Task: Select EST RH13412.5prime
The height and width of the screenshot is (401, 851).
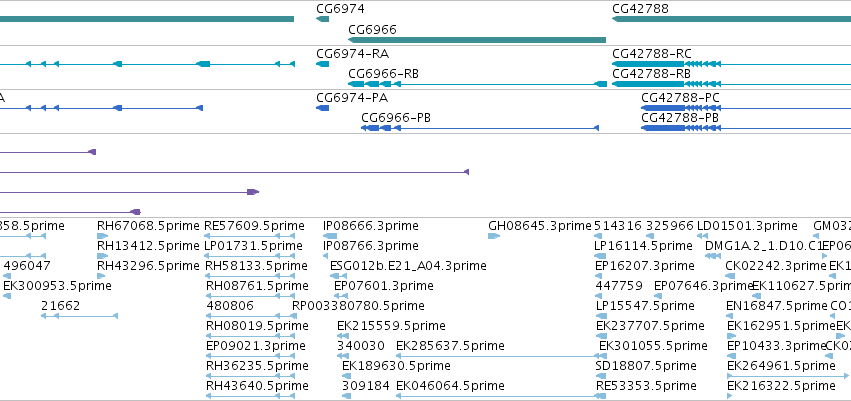Action: coord(148,246)
